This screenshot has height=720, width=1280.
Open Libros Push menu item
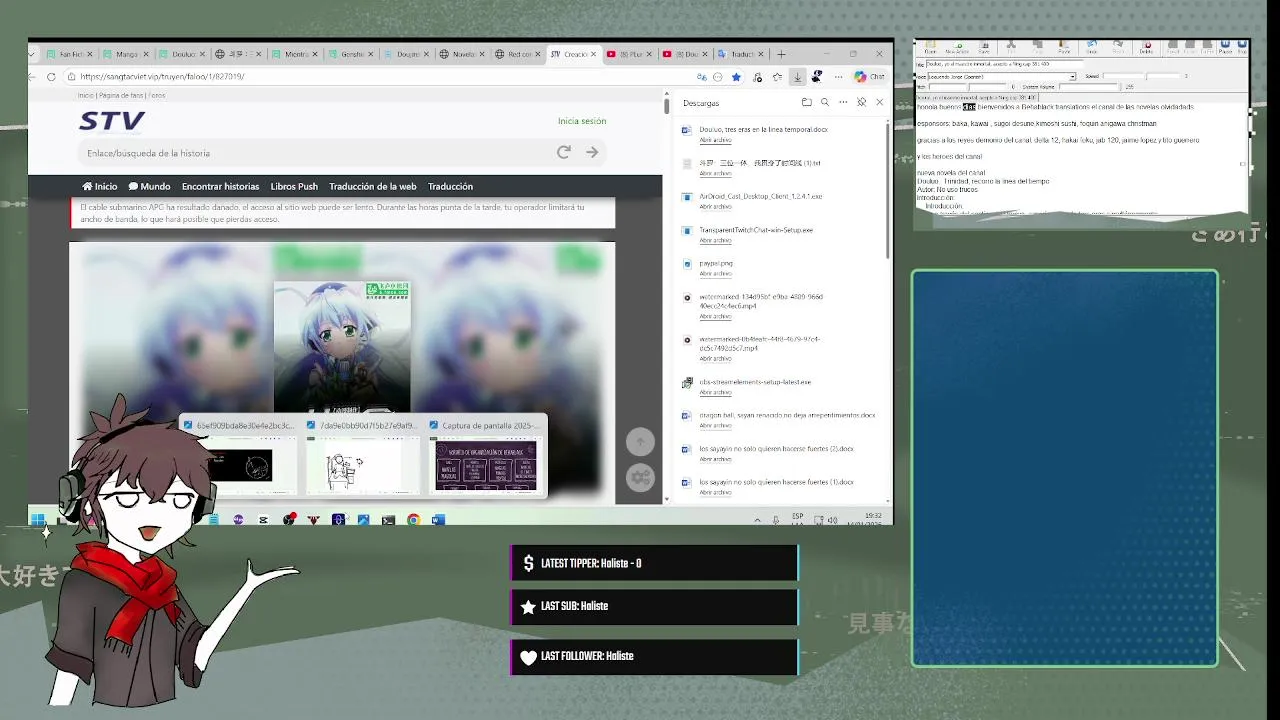coord(294,186)
